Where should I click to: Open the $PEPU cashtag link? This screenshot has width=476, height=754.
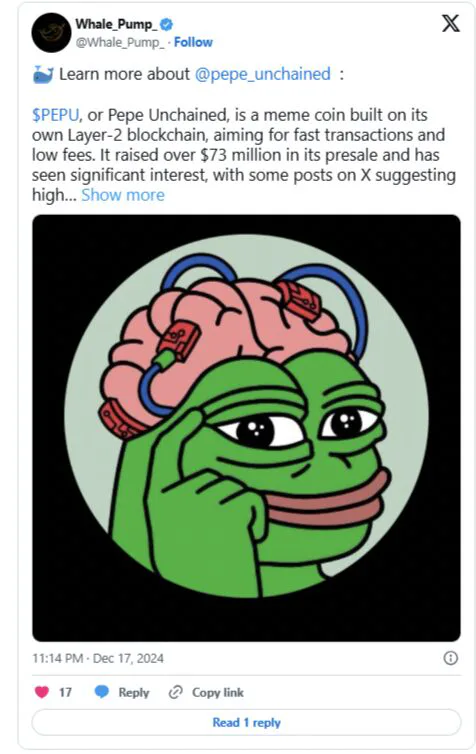click(x=56, y=115)
